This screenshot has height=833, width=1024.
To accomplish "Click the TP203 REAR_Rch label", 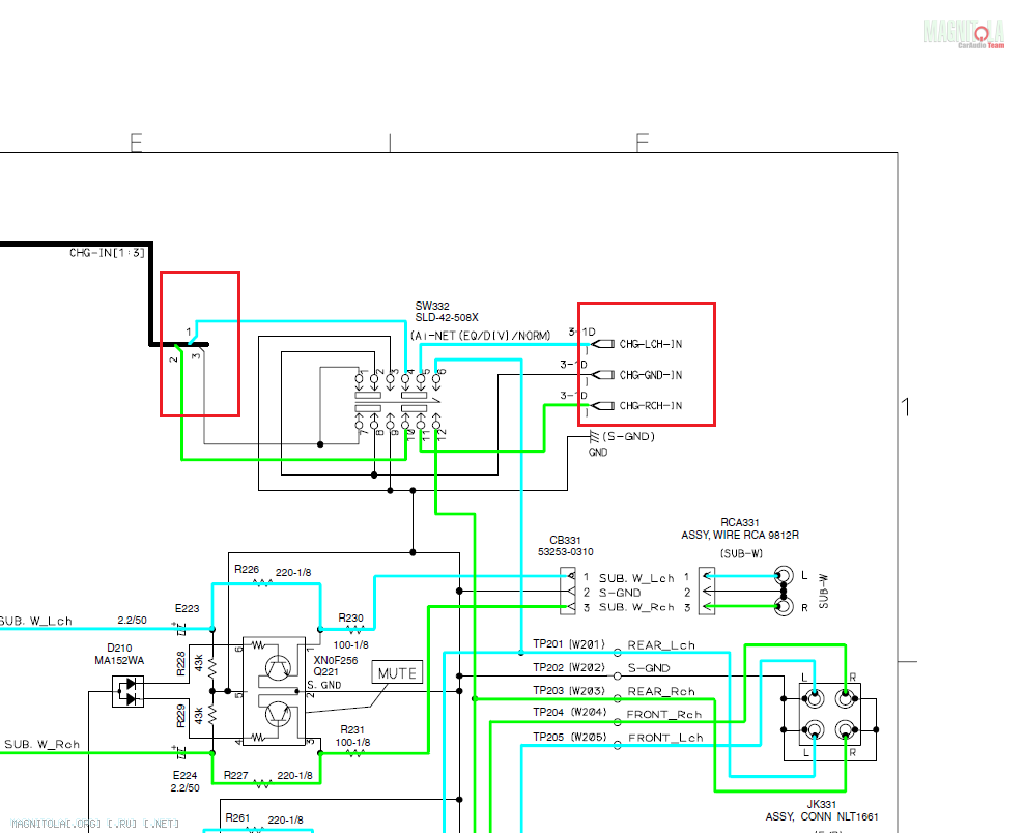I will [661, 691].
